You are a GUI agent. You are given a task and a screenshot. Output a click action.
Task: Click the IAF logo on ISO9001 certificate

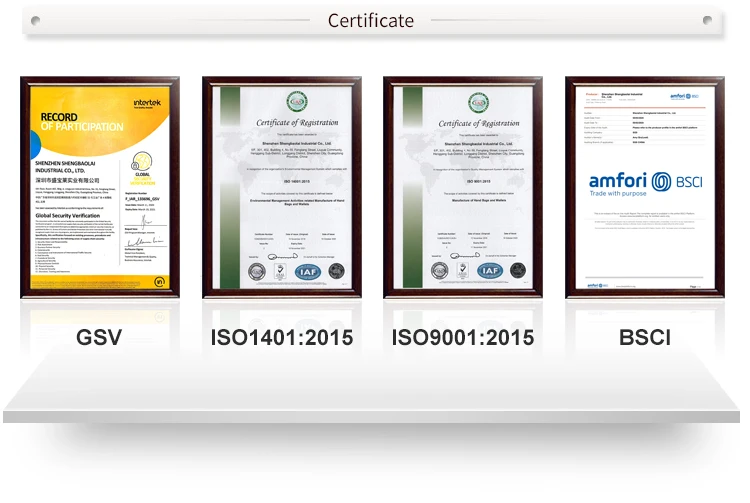pos(490,271)
